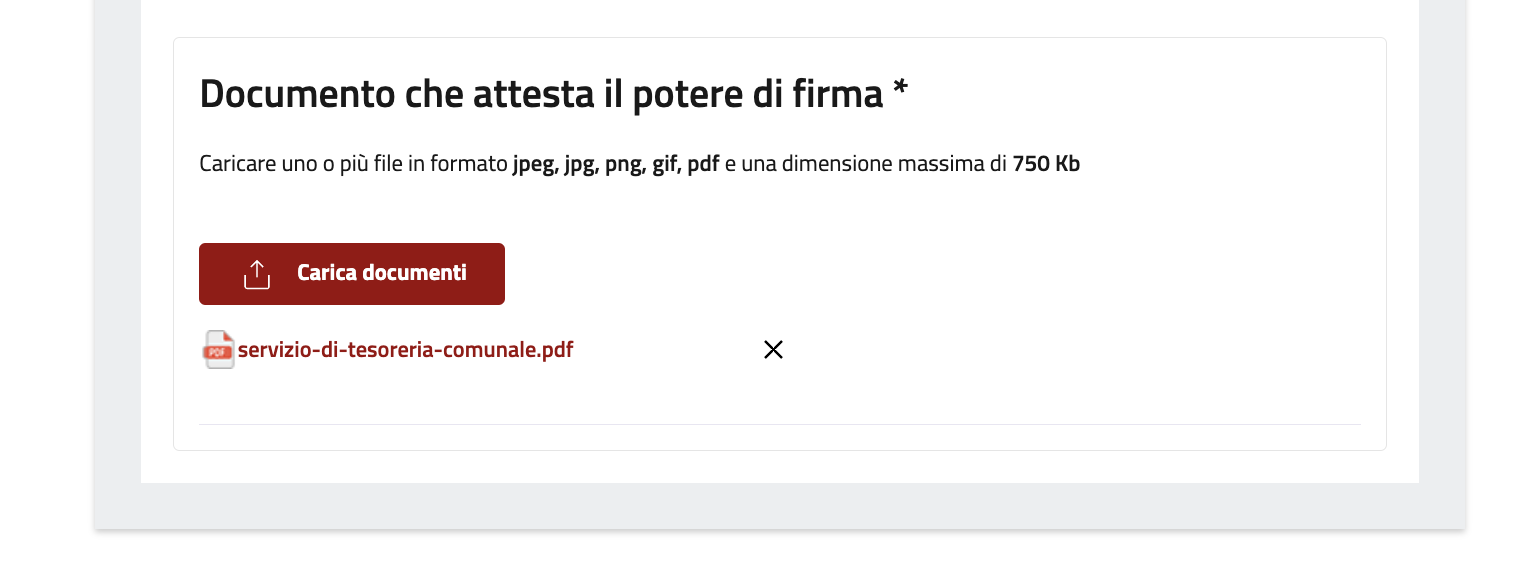Click the bold 750 Kb size limit
1518x566 pixels.
pos(1046,164)
